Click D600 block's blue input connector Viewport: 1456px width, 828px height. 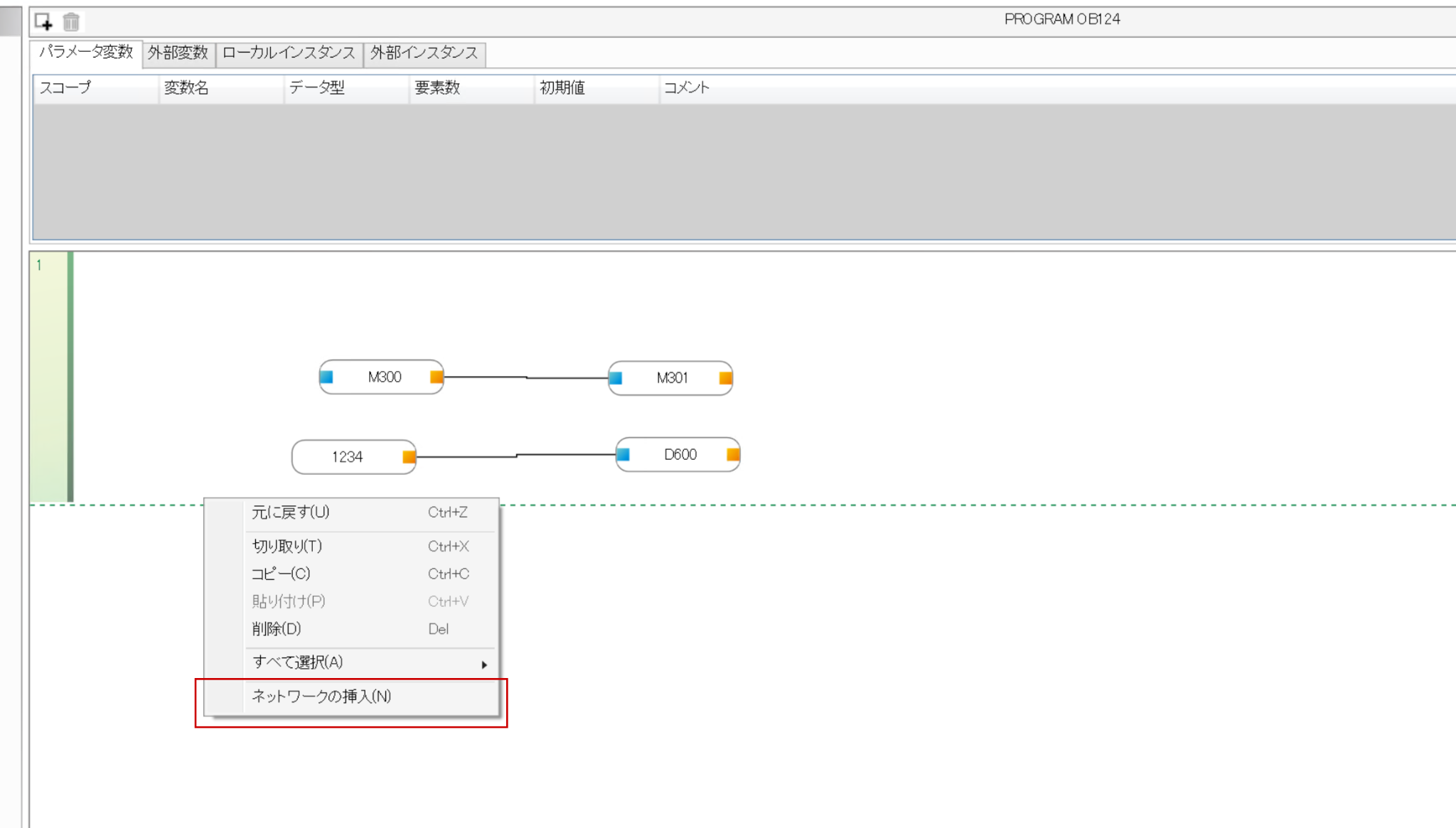tap(623, 454)
